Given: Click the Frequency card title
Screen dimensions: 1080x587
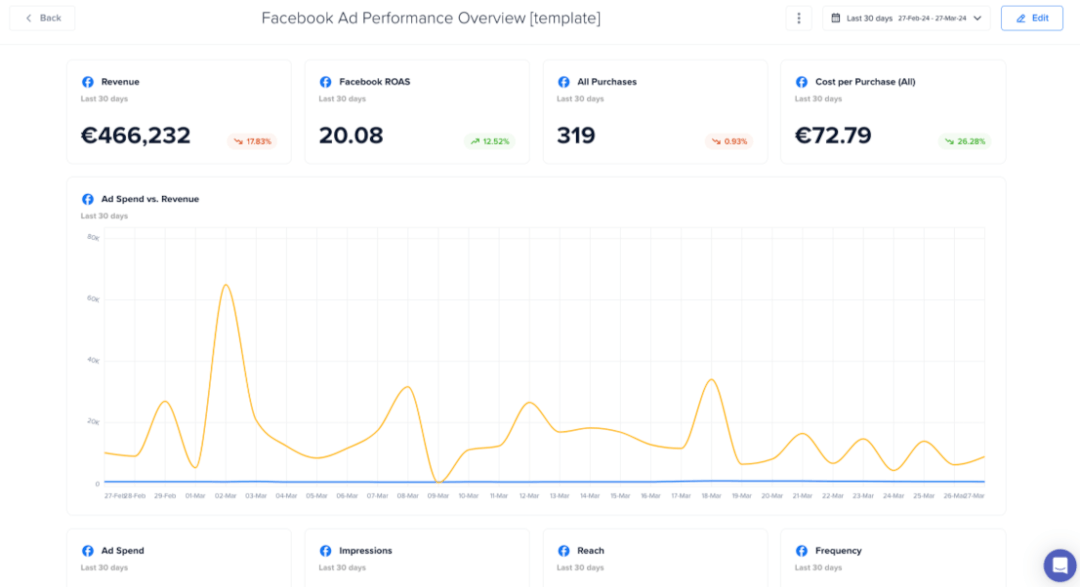Looking at the screenshot, I should click(838, 550).
